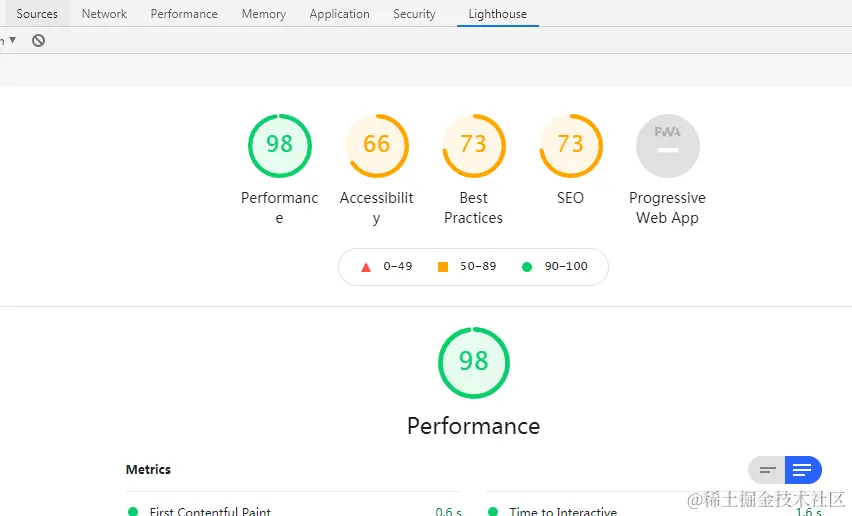Click the Best Practices category label
Screen dimensions: 852x516
pos(473,207)
